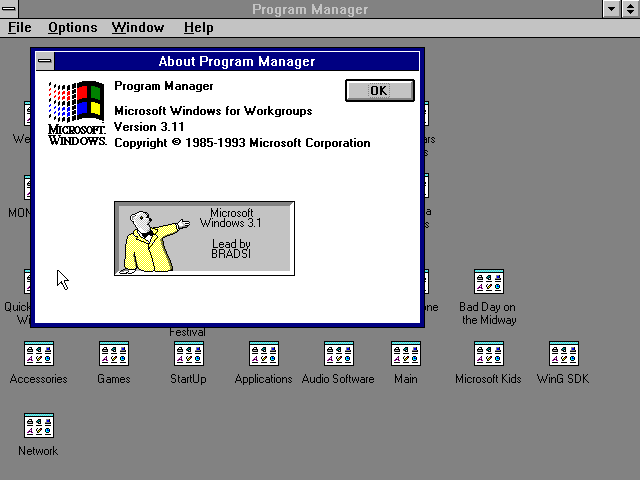Open the Options menu

click(73, 27)
